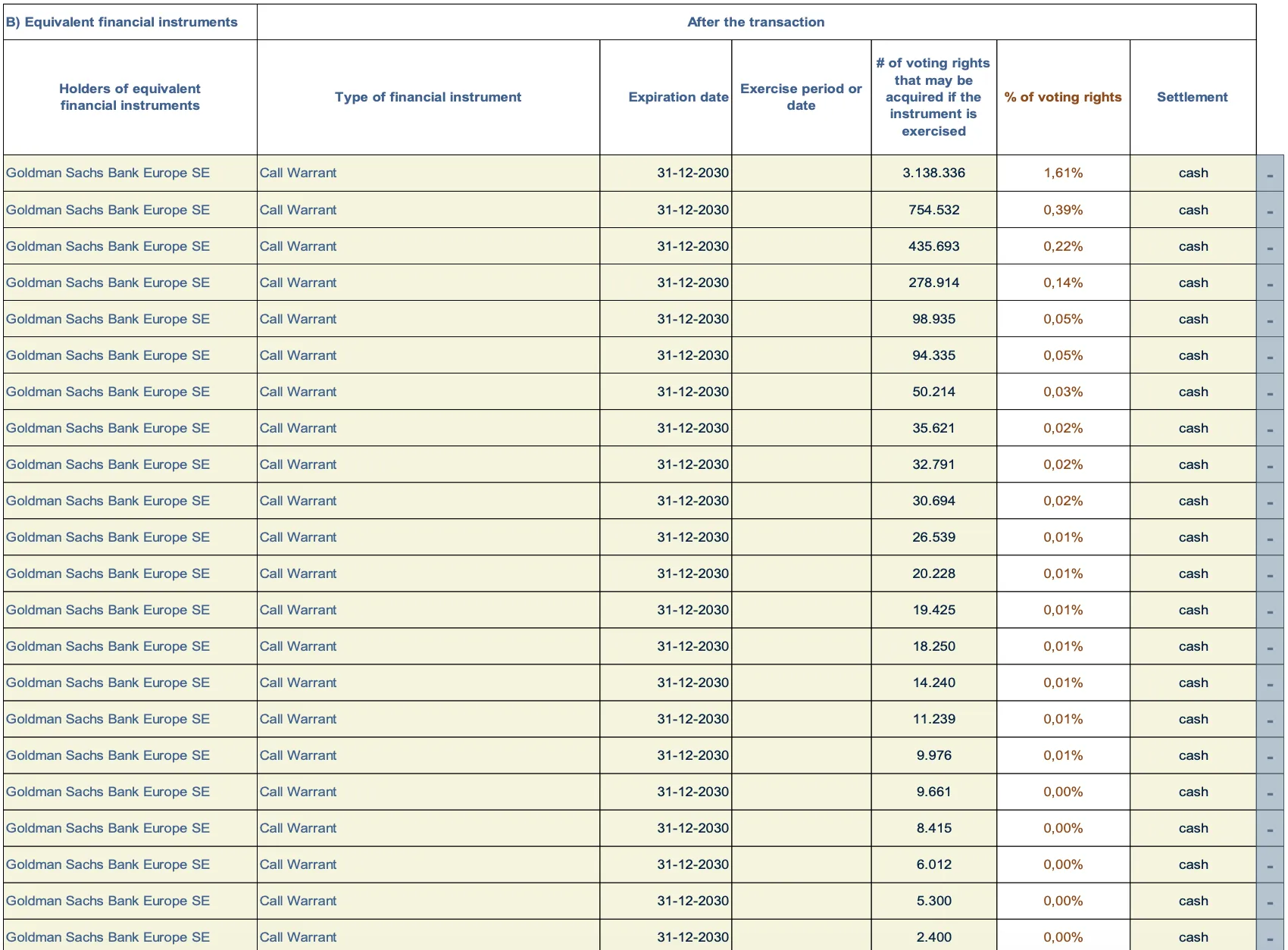Click the voting rights cell showing 754.532

pos(934,210)
